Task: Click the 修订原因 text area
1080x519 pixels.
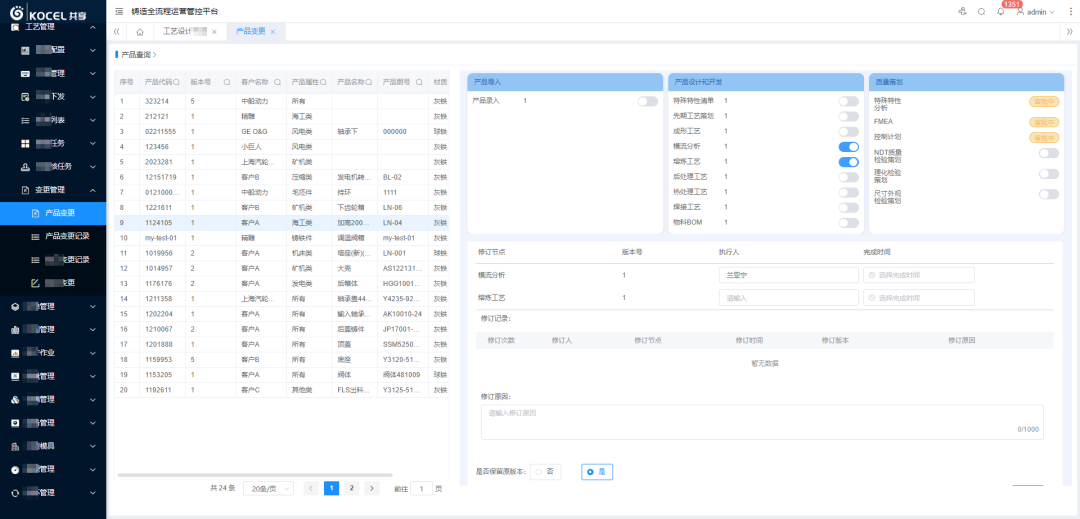Action: click(x=762, y=422)
